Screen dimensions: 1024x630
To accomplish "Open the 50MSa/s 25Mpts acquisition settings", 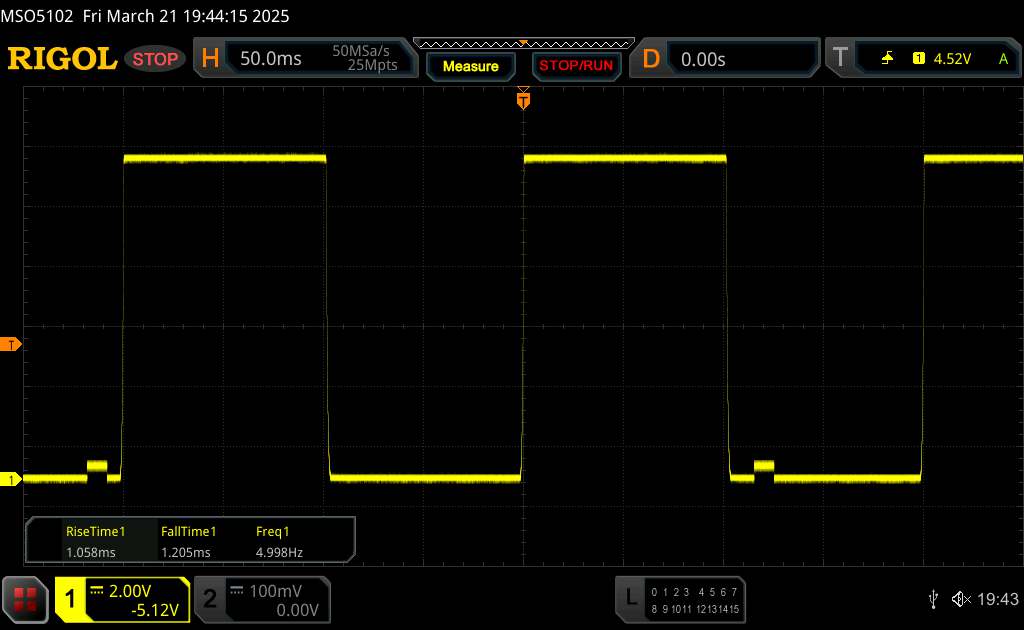I will point(365,59).
